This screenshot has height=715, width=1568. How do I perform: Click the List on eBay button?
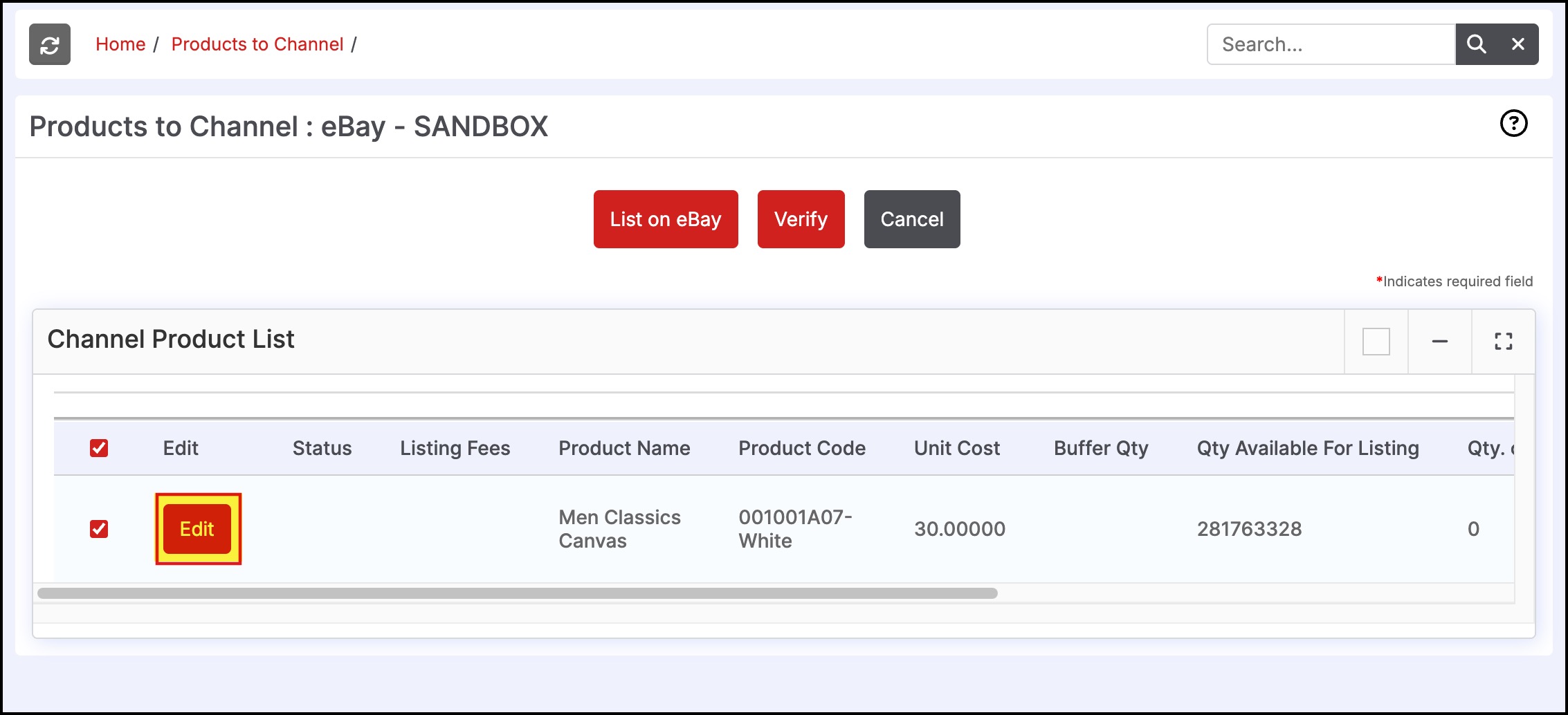(666, 219)
